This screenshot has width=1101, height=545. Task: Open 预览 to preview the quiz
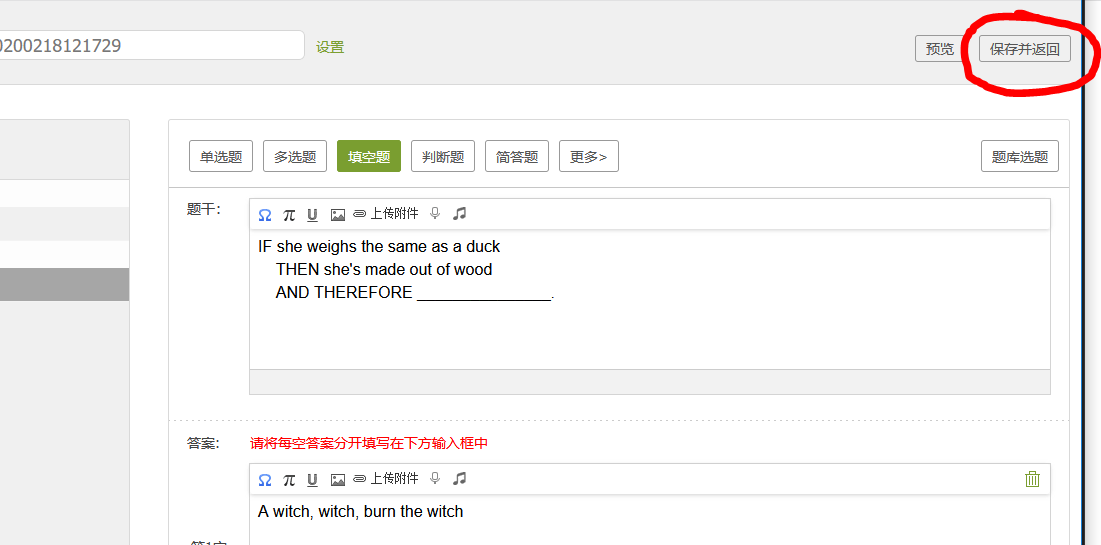coord(939,49)
